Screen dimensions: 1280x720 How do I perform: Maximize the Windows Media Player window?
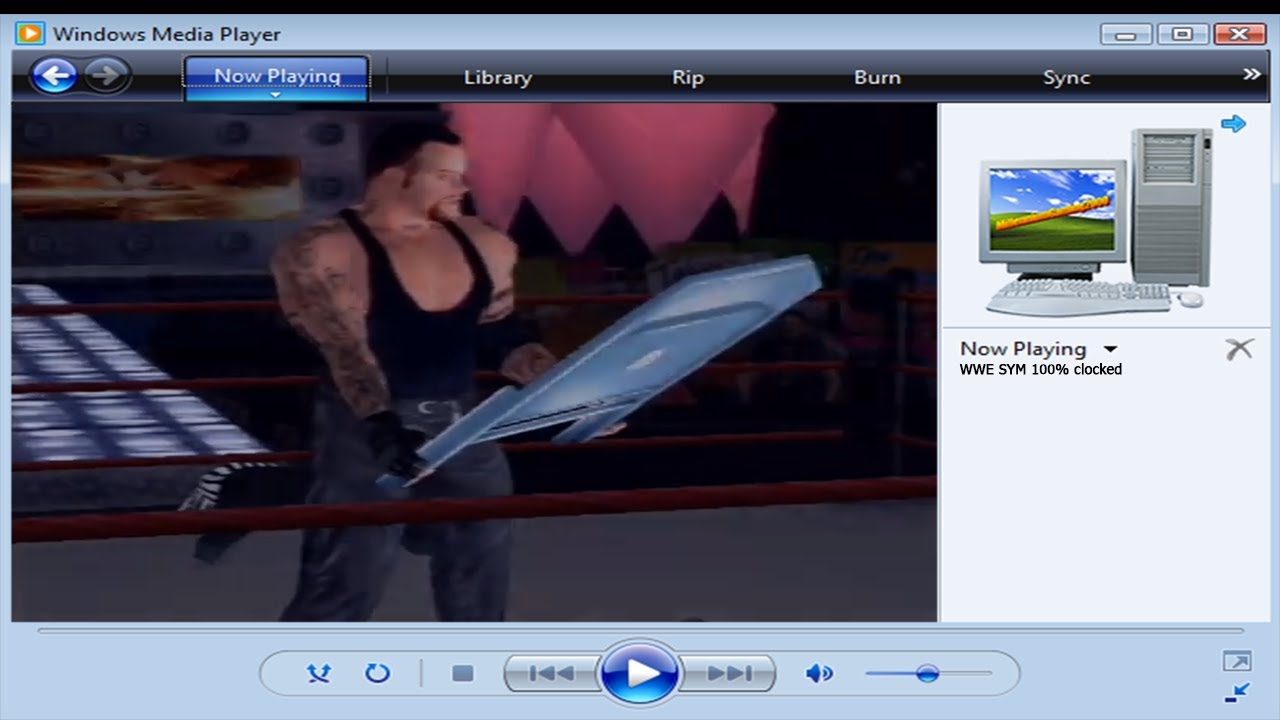[x=1183, y=34]
